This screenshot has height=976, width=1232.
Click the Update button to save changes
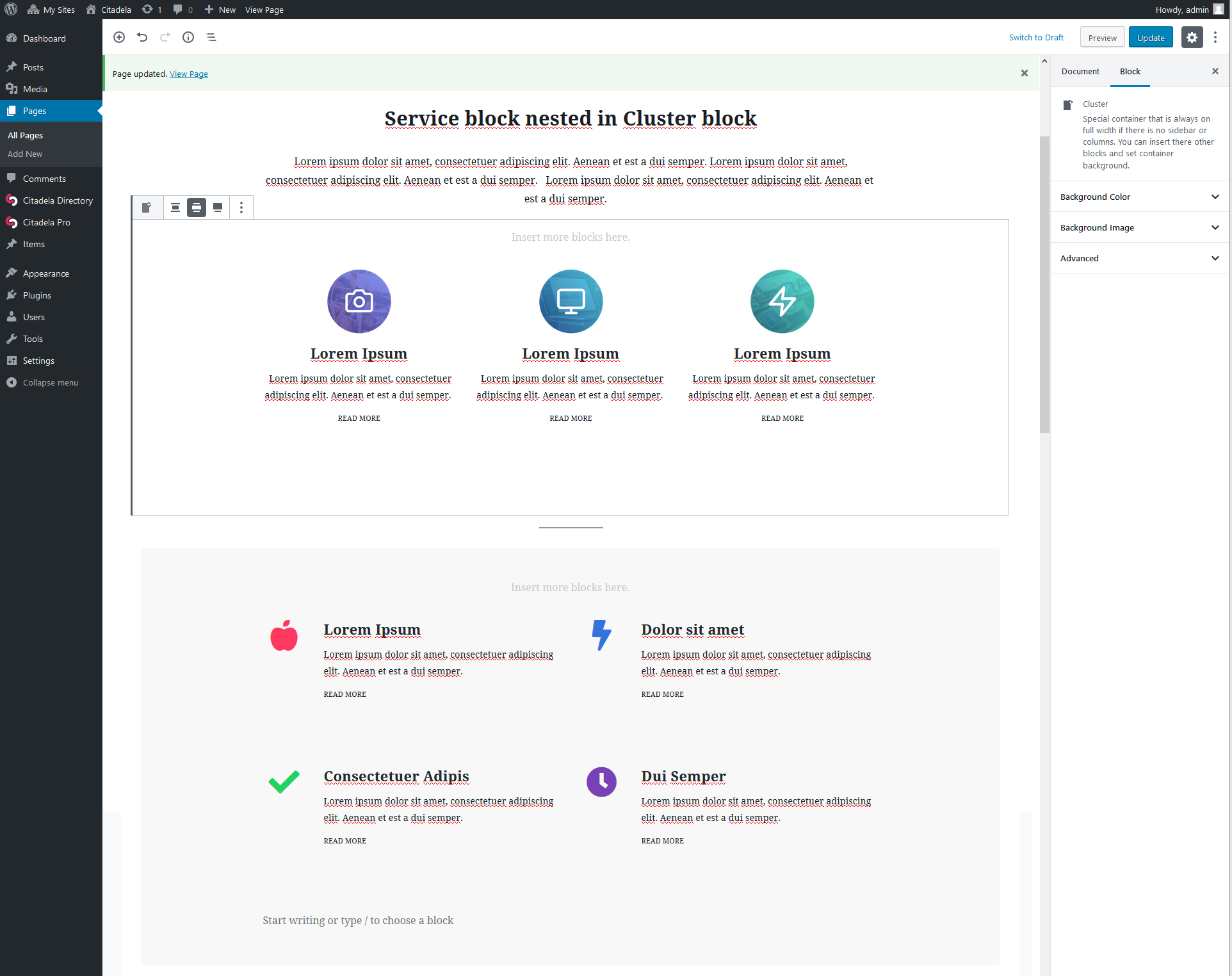tap(1151, 37)
